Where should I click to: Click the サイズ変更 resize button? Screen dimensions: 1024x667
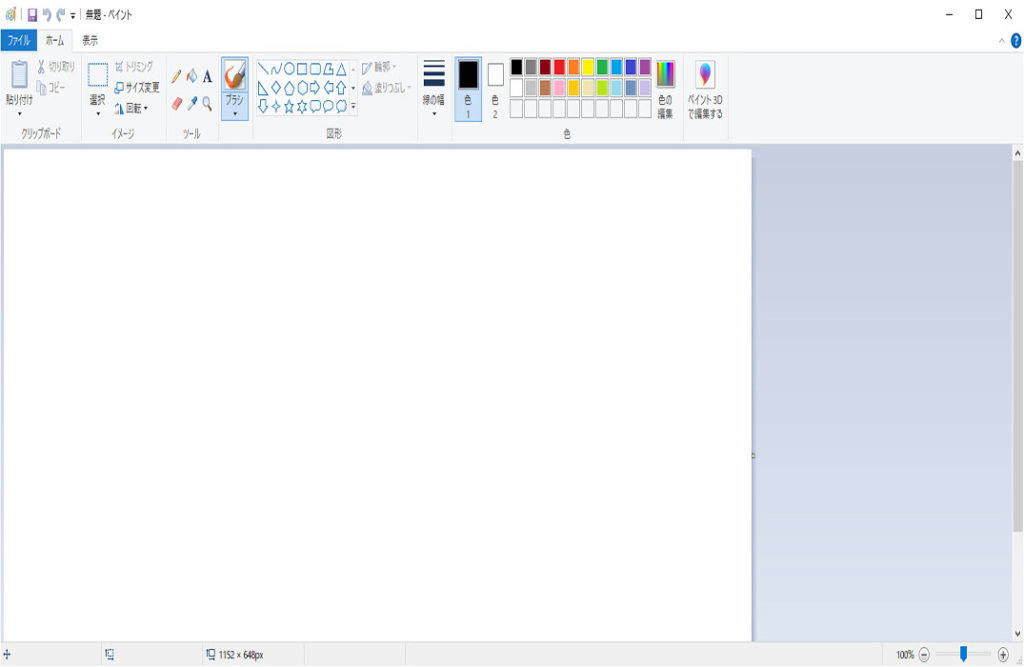(136, 87)
